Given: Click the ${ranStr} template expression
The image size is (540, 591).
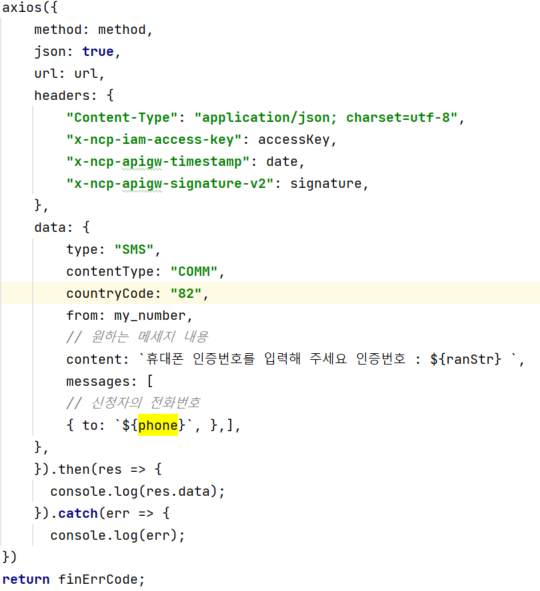Looking at the screenshot, I should (465, 359).
